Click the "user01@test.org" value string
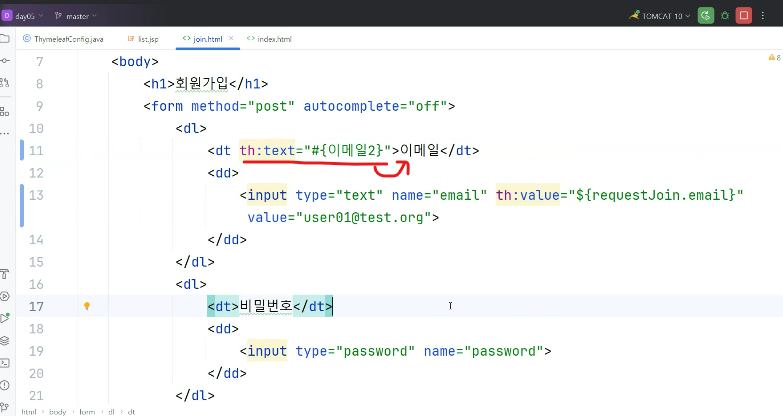783x416 pixels. [364, 217]
